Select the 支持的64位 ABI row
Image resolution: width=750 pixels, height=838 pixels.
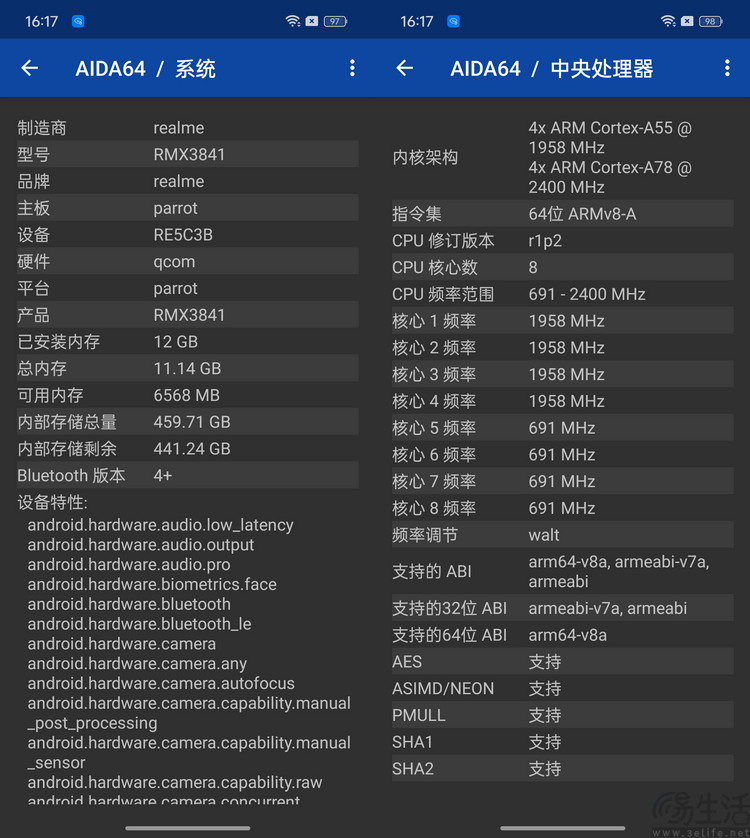coord(563,634)
